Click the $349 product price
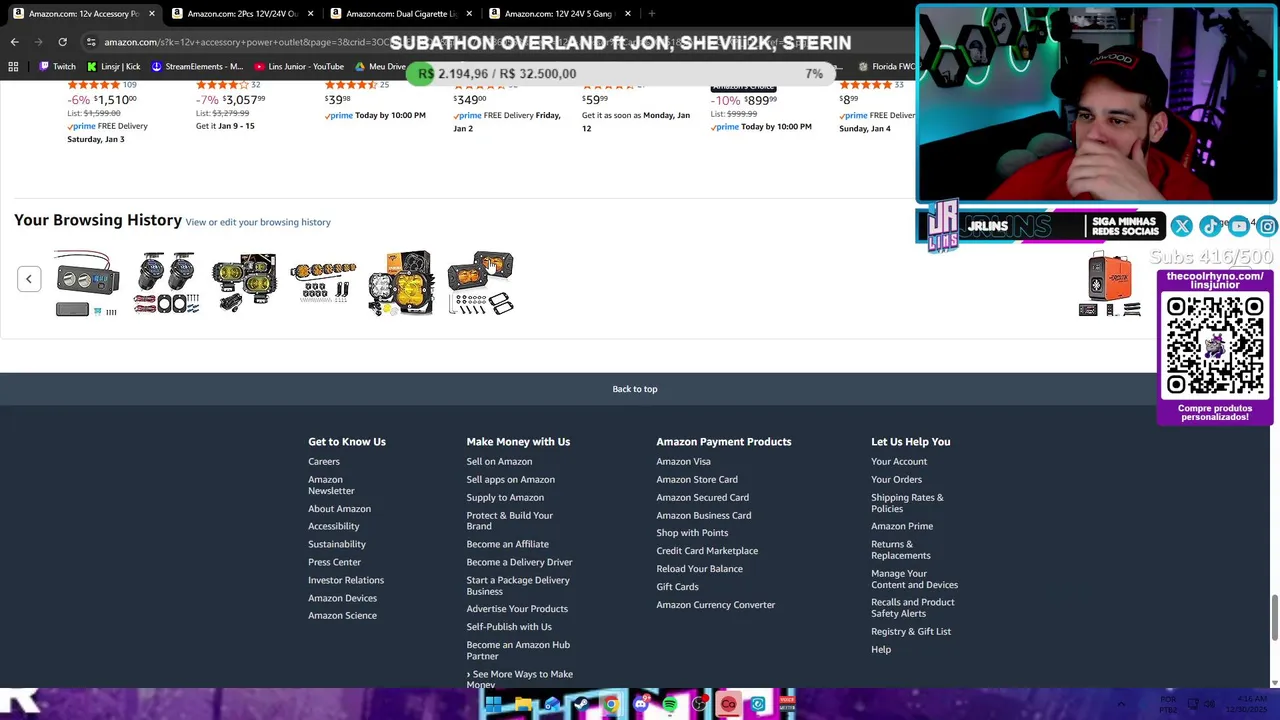 pos(468,99)
